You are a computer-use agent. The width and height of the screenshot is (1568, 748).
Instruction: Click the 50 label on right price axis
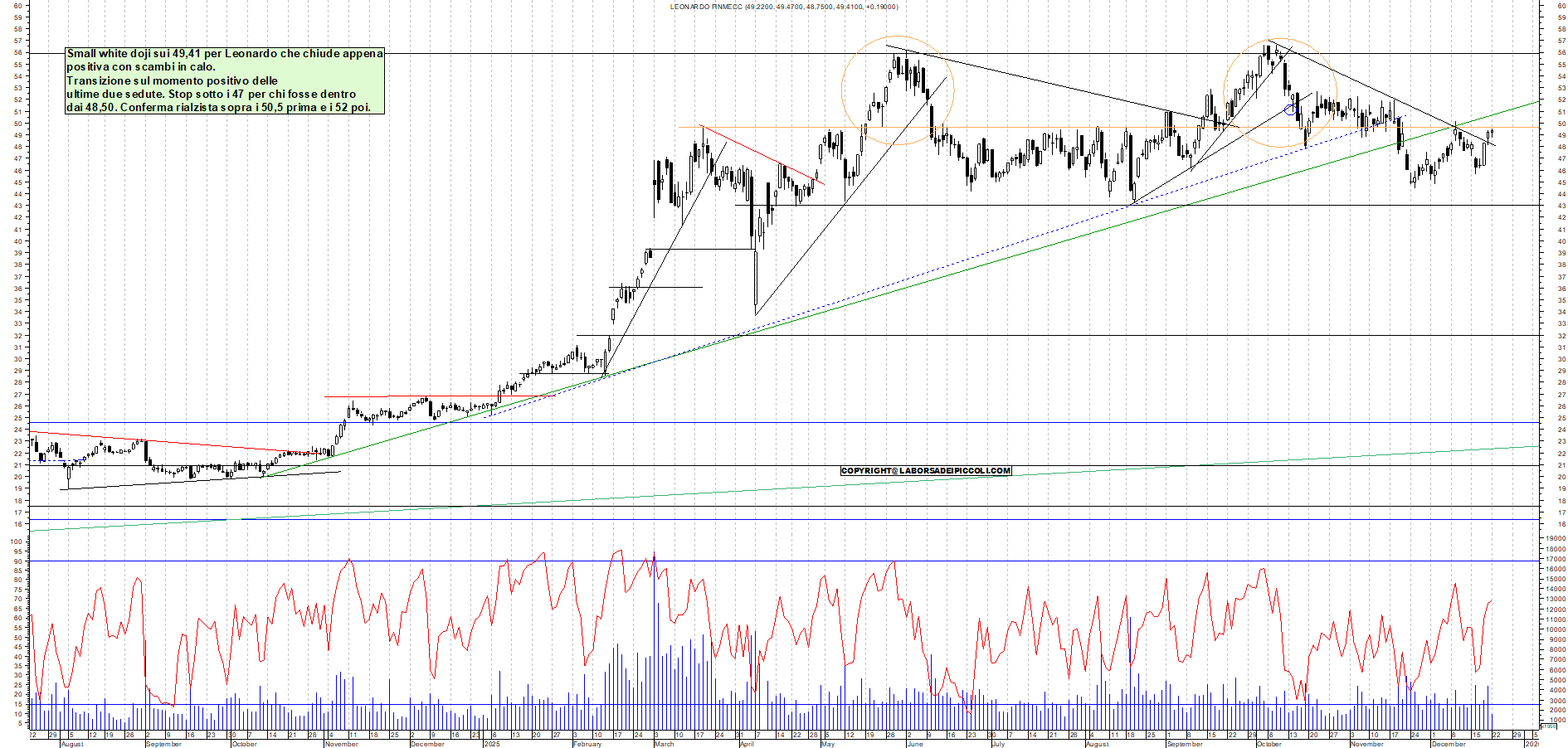(1561, 124)
